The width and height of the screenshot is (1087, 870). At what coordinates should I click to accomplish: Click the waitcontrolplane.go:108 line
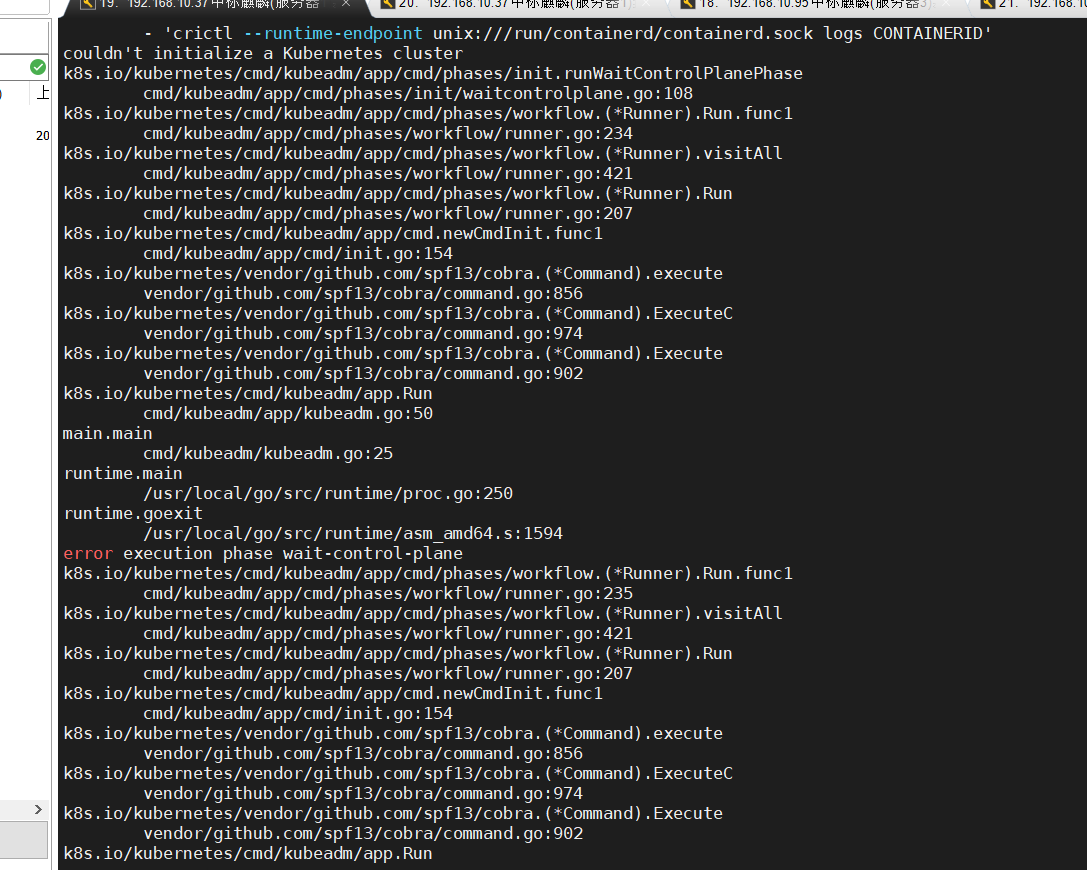tap(418, 94)
